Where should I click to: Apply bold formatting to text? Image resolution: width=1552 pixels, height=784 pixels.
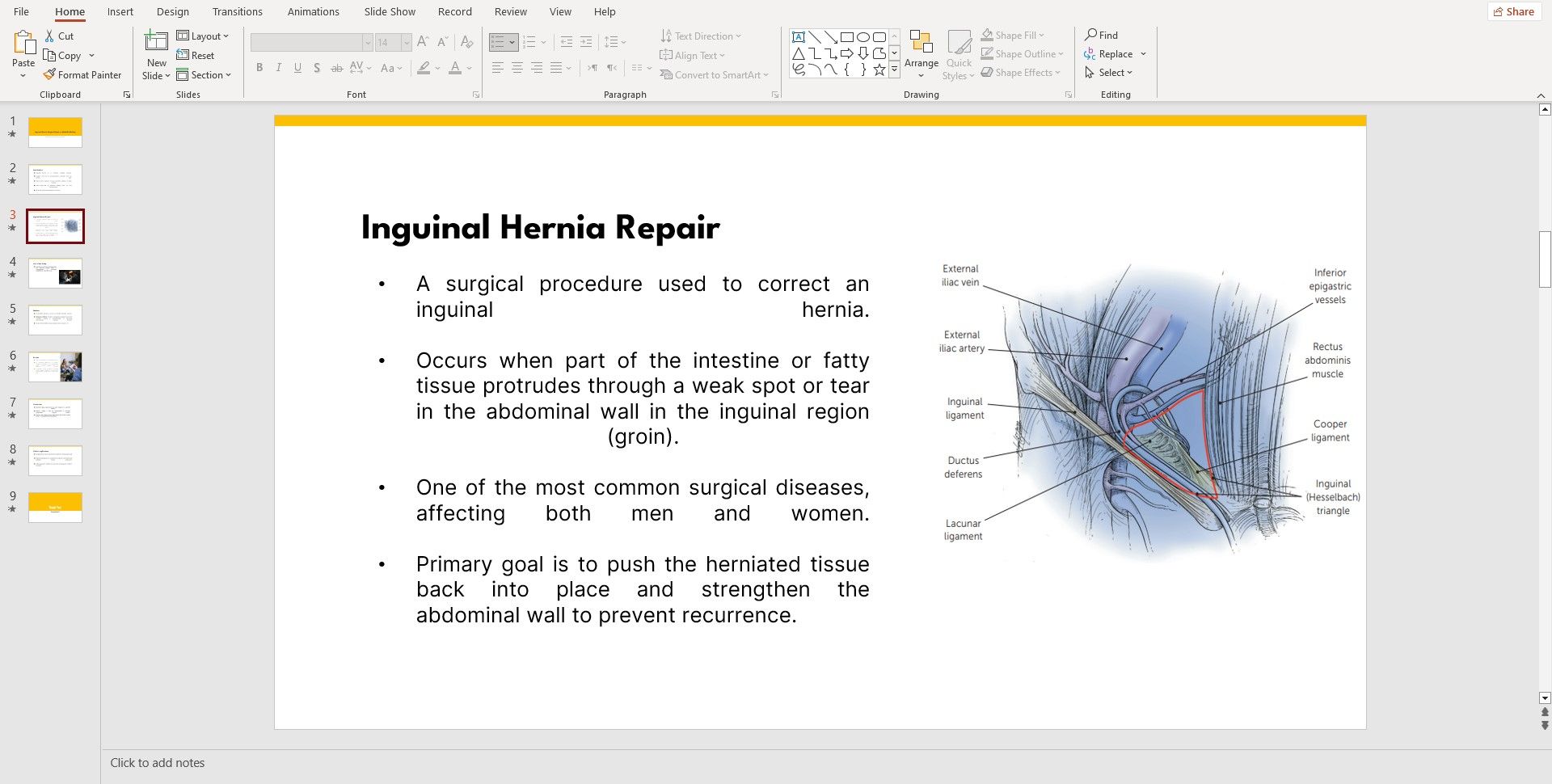click(259, 68)
